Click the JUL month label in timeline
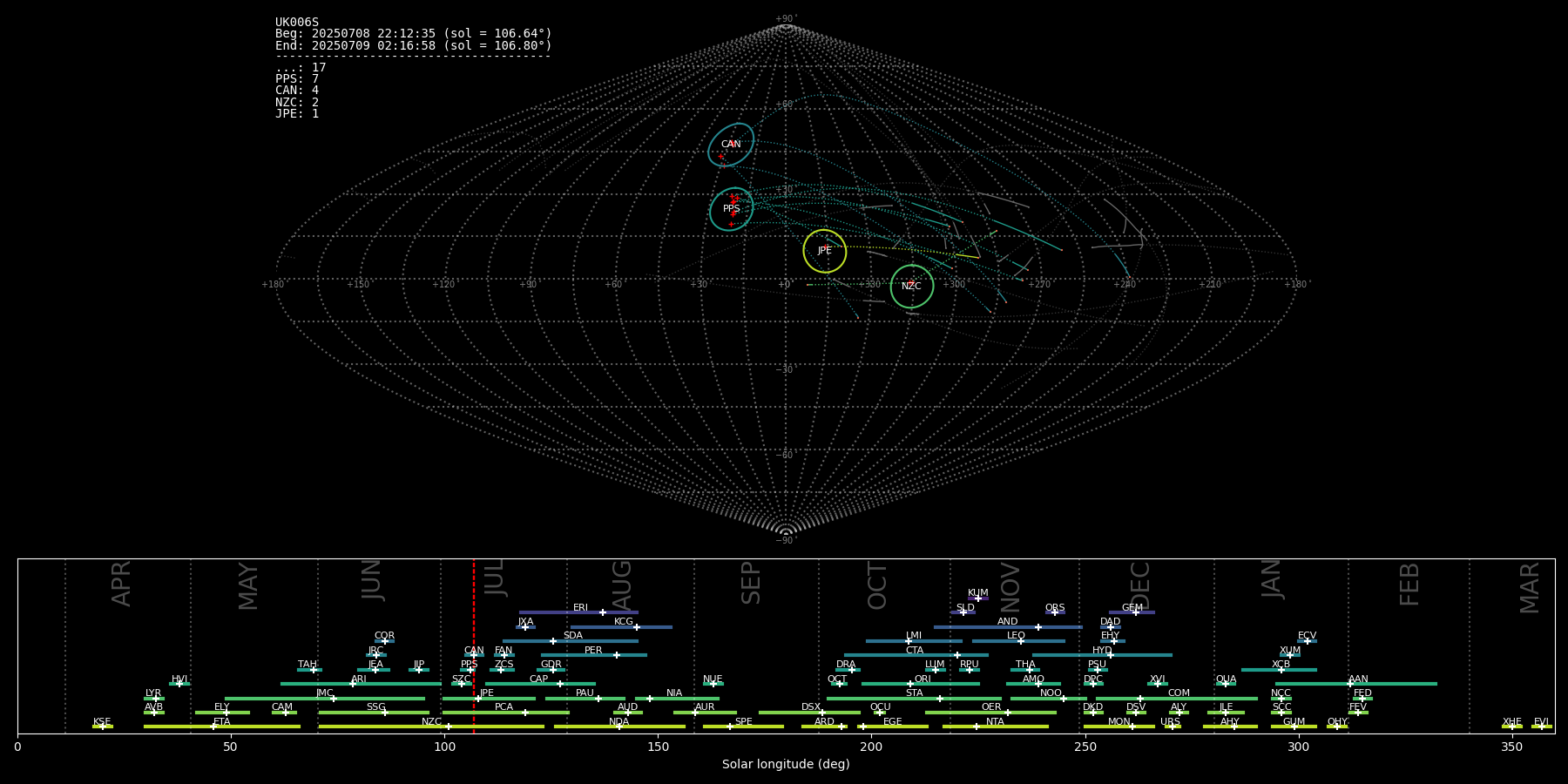Viewport: 1568px width, 784px height. 494,578
